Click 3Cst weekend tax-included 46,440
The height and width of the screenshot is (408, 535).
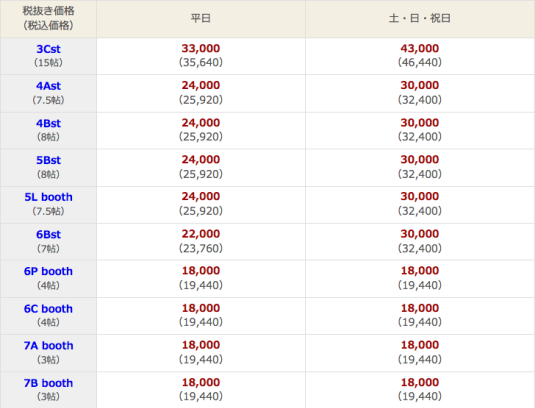[420, 62]
